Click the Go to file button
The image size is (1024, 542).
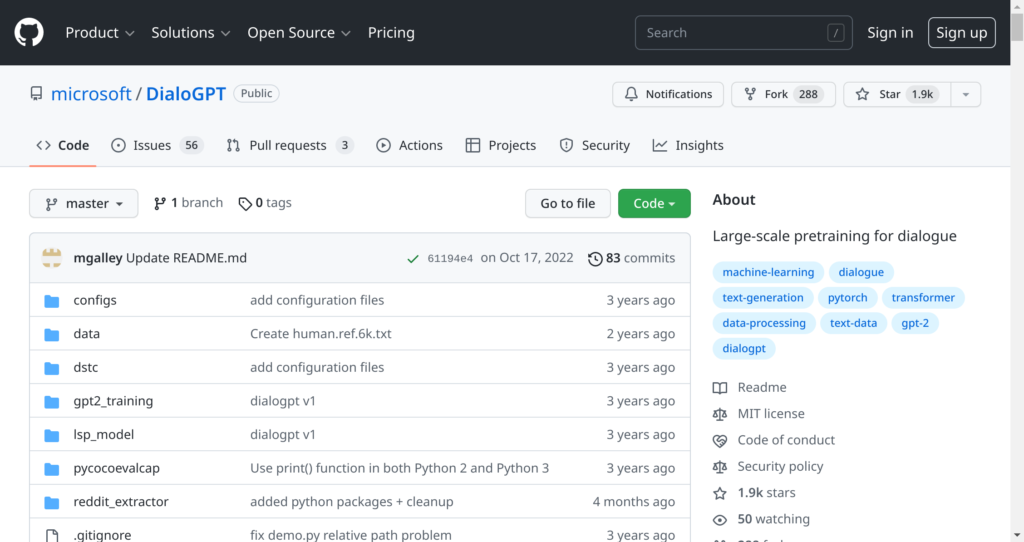click(568, 204)
